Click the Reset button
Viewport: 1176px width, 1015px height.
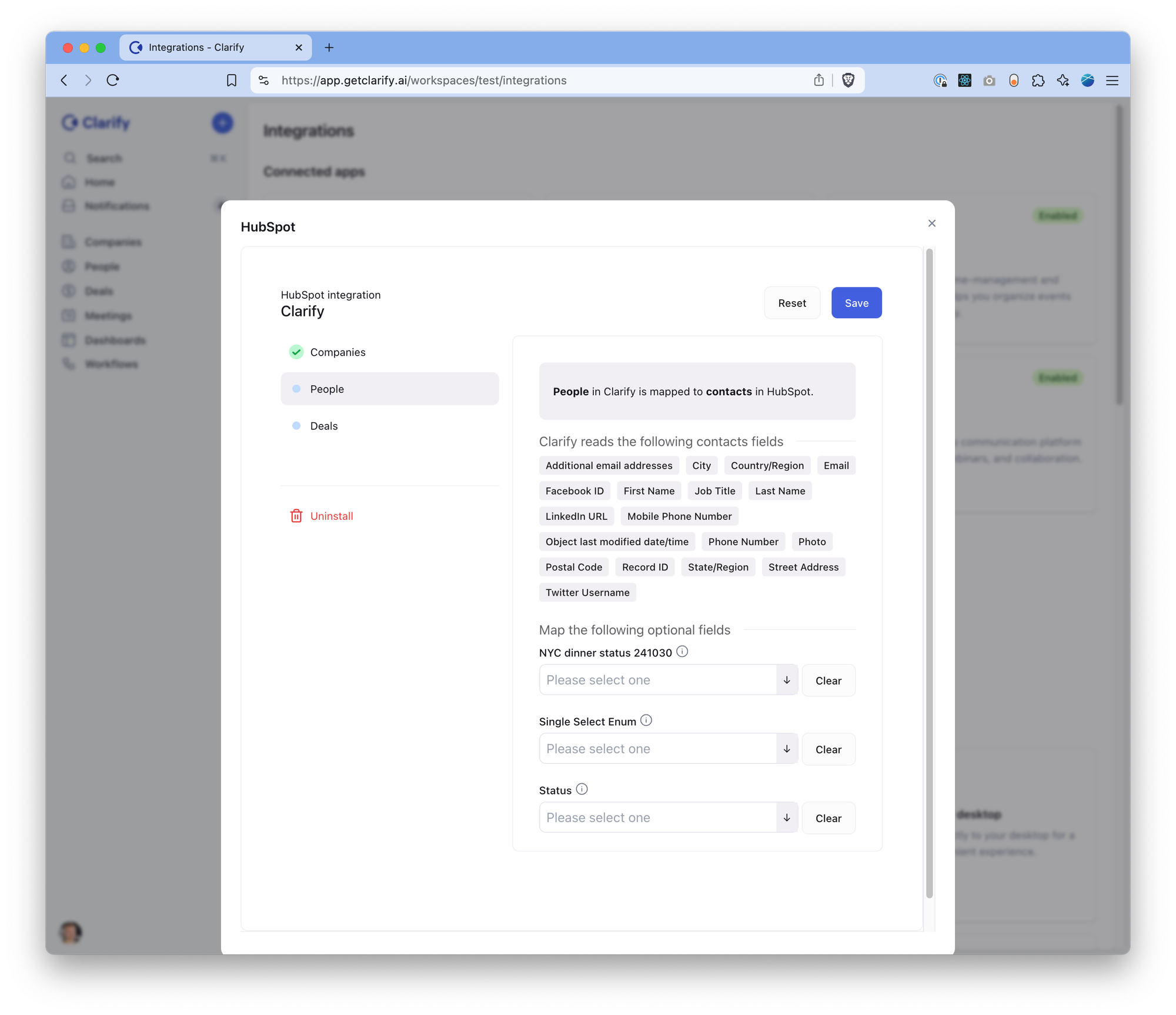tap(792, 303)
